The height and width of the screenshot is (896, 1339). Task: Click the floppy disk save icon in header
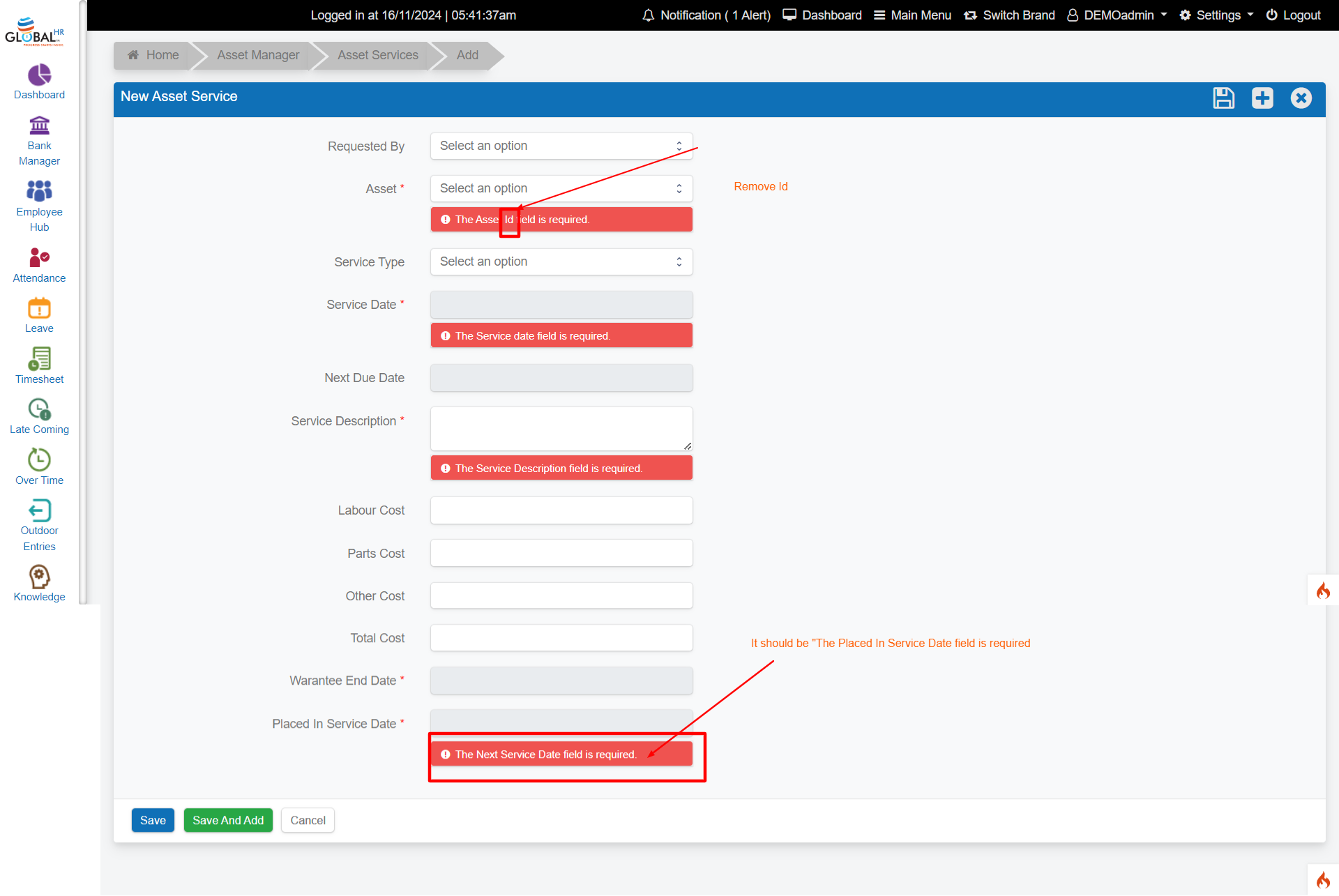point(1223,98)
